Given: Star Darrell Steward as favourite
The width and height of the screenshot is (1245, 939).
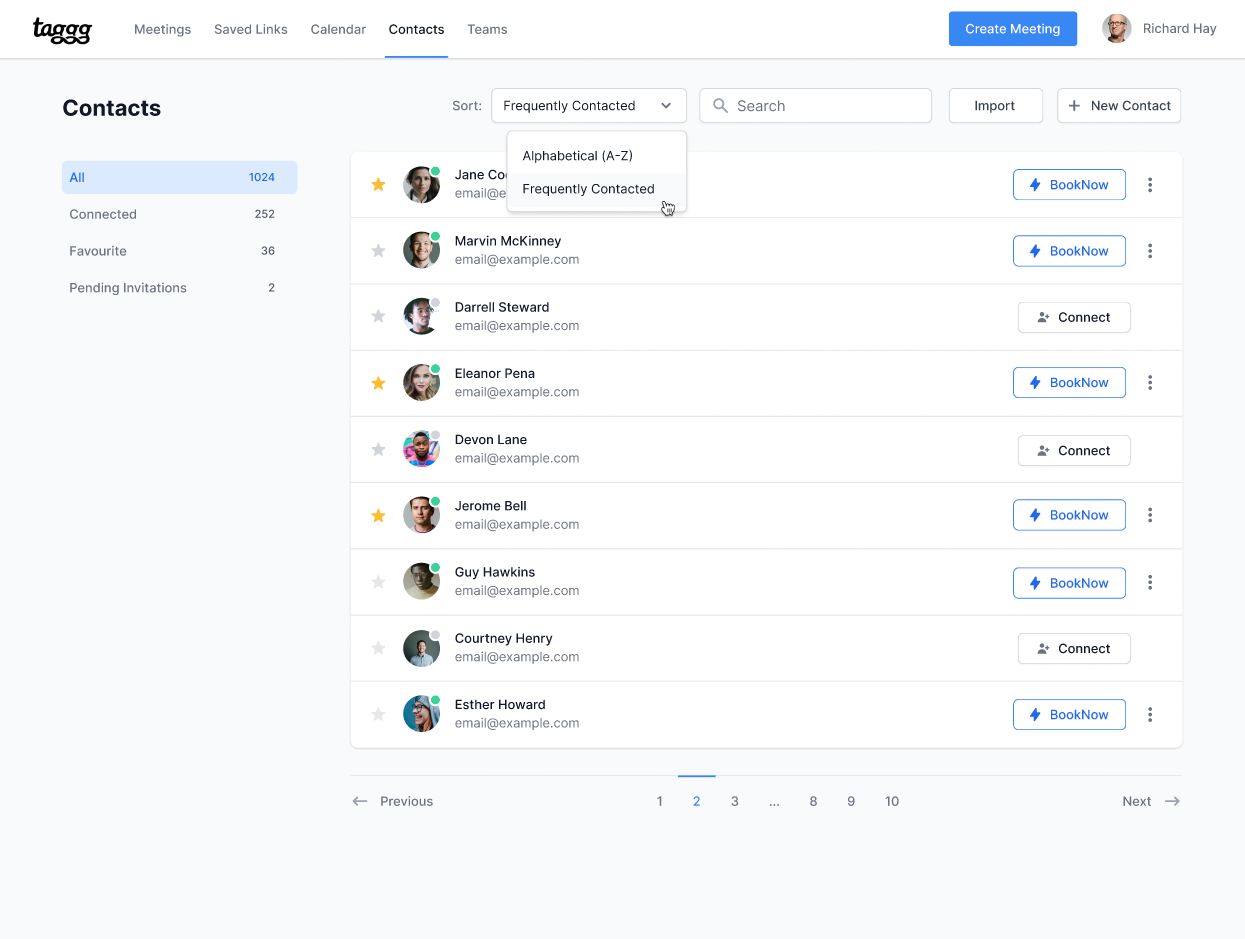Looking at the screenshot, I should pos(378,317).
